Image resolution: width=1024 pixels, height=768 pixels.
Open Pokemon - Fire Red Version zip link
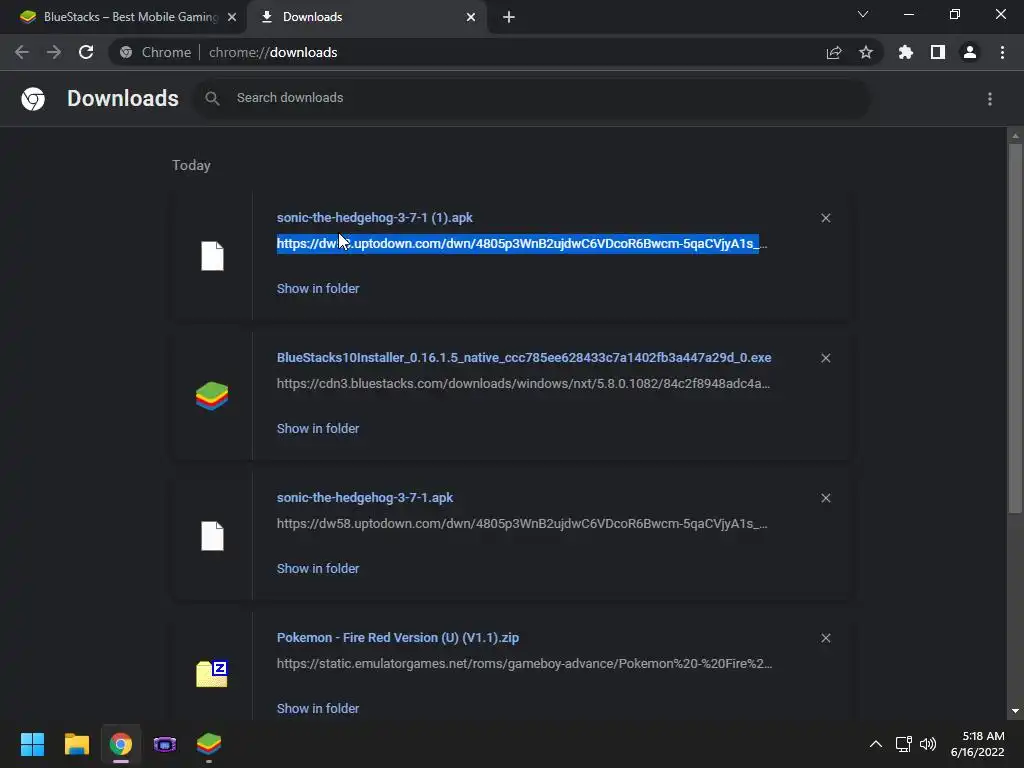pyautogui.click(x=398, y=638)
